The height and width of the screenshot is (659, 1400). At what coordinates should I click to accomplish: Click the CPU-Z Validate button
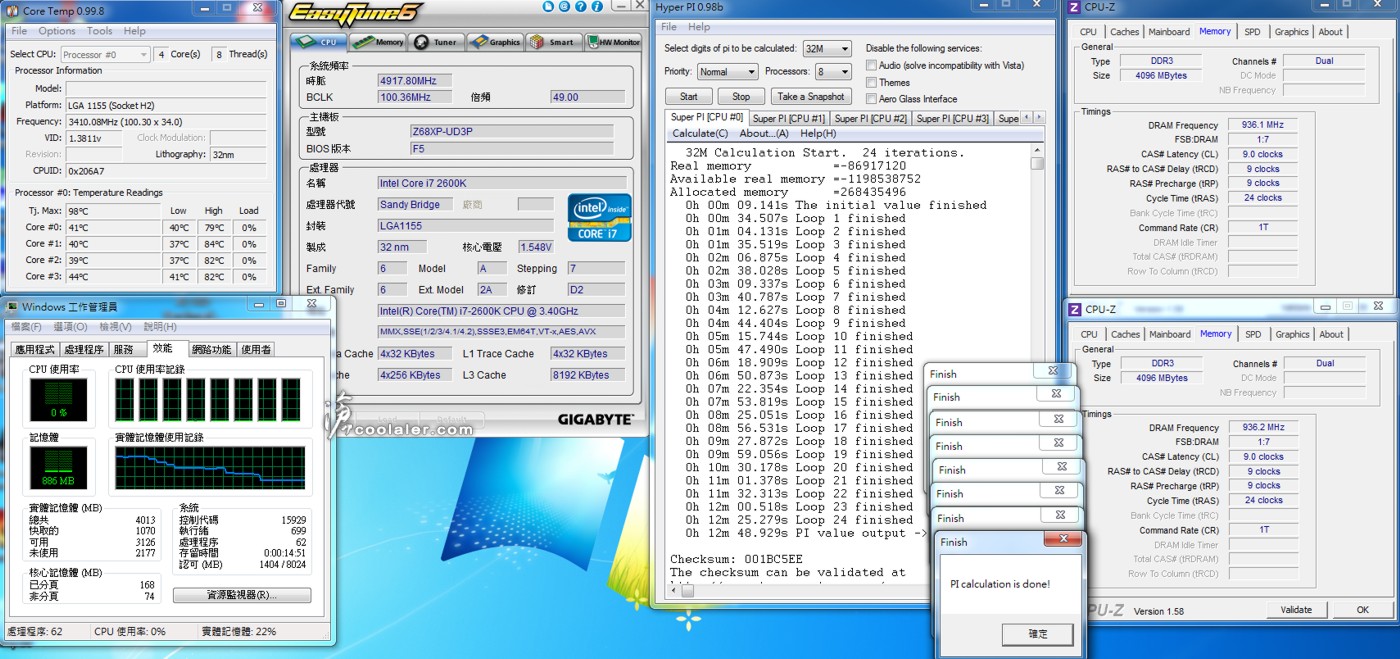[x=1296, y=609]
